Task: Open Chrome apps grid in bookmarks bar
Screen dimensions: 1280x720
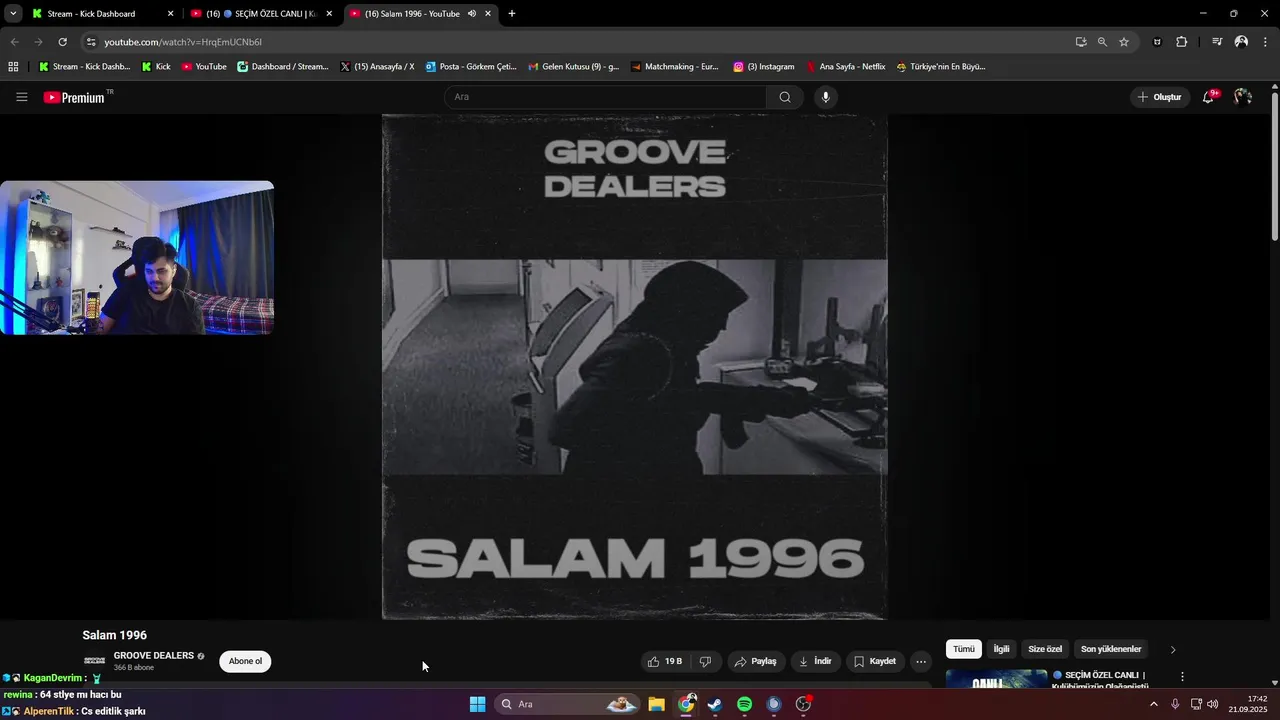Action: click(13, 67)
